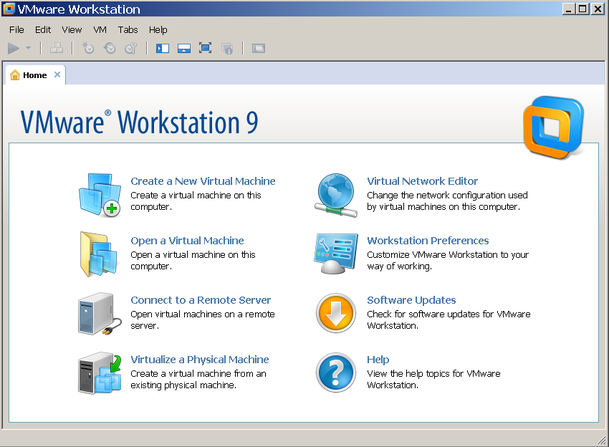This screenshot has height=447, width=609.
Task: Click the Revert to Snapshot toolbar icon
Action: click(x=110, y=48)
